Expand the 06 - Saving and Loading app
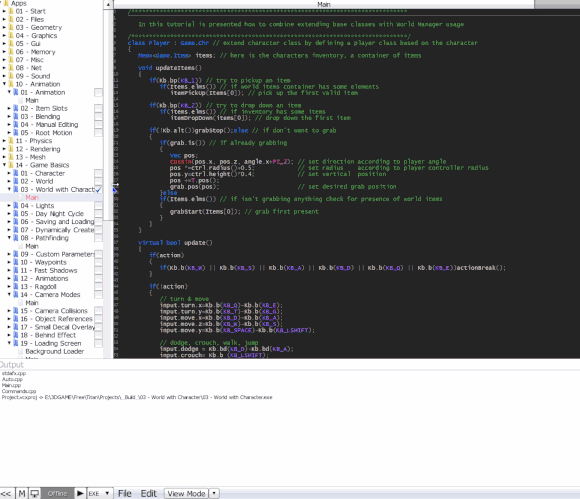 click(9, 222)
